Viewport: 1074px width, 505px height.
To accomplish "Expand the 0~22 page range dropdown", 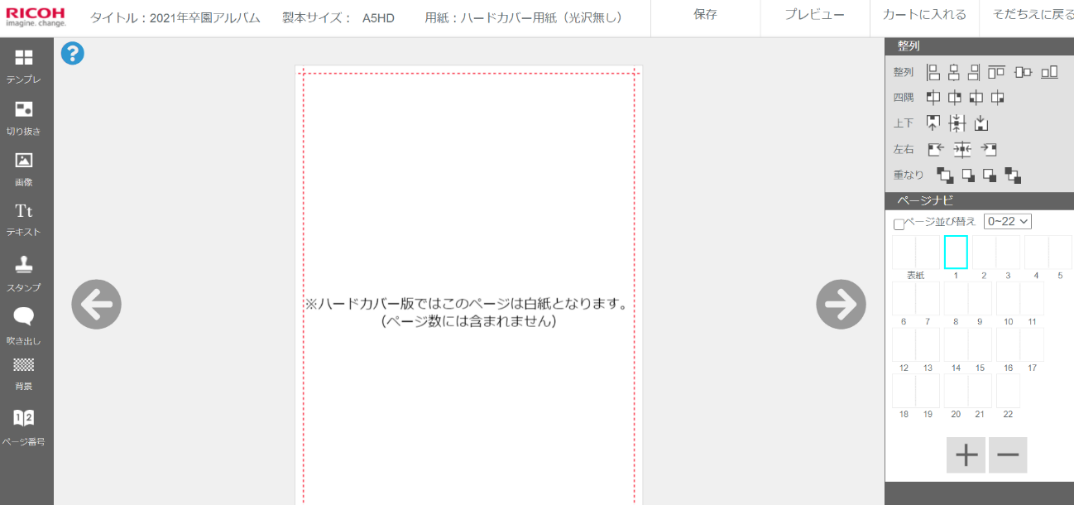I will (1007, 221).
